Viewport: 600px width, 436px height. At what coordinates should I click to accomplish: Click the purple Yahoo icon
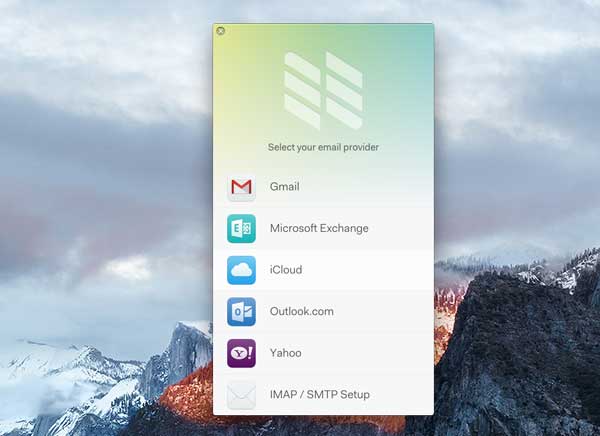pos(241,353)
